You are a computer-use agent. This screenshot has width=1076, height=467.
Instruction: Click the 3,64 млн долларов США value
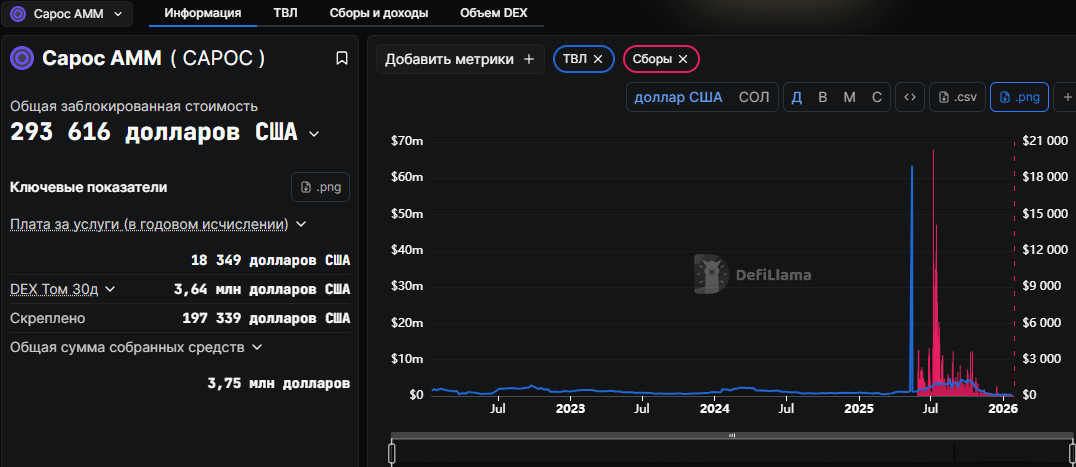click(262, 289)
